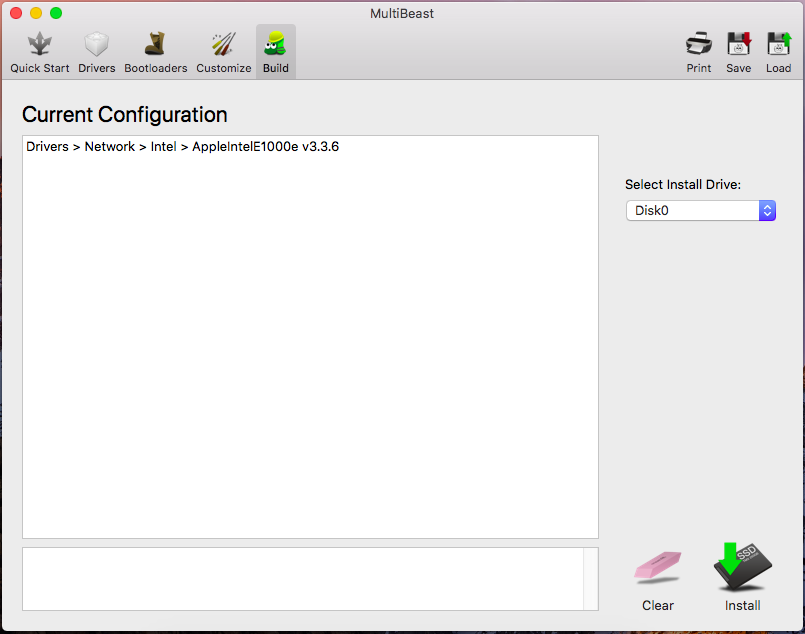Clear the configuration with the eraser
The width and height of the screenshot is (805, 634).
[658, 581]
